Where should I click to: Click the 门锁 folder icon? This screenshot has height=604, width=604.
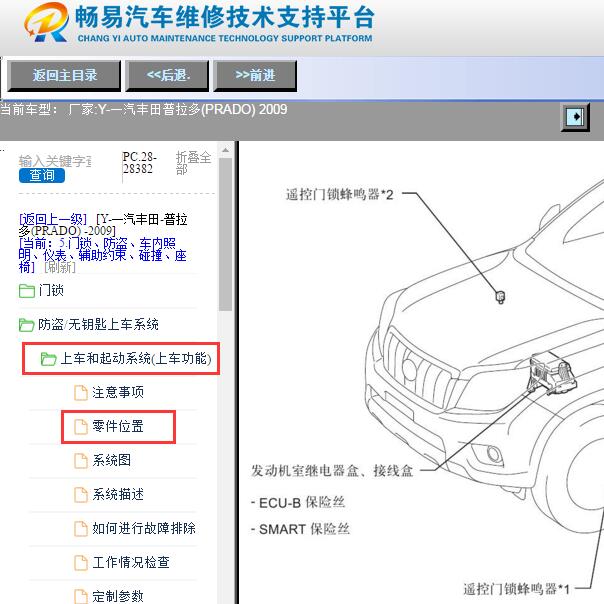pos(27,291)
